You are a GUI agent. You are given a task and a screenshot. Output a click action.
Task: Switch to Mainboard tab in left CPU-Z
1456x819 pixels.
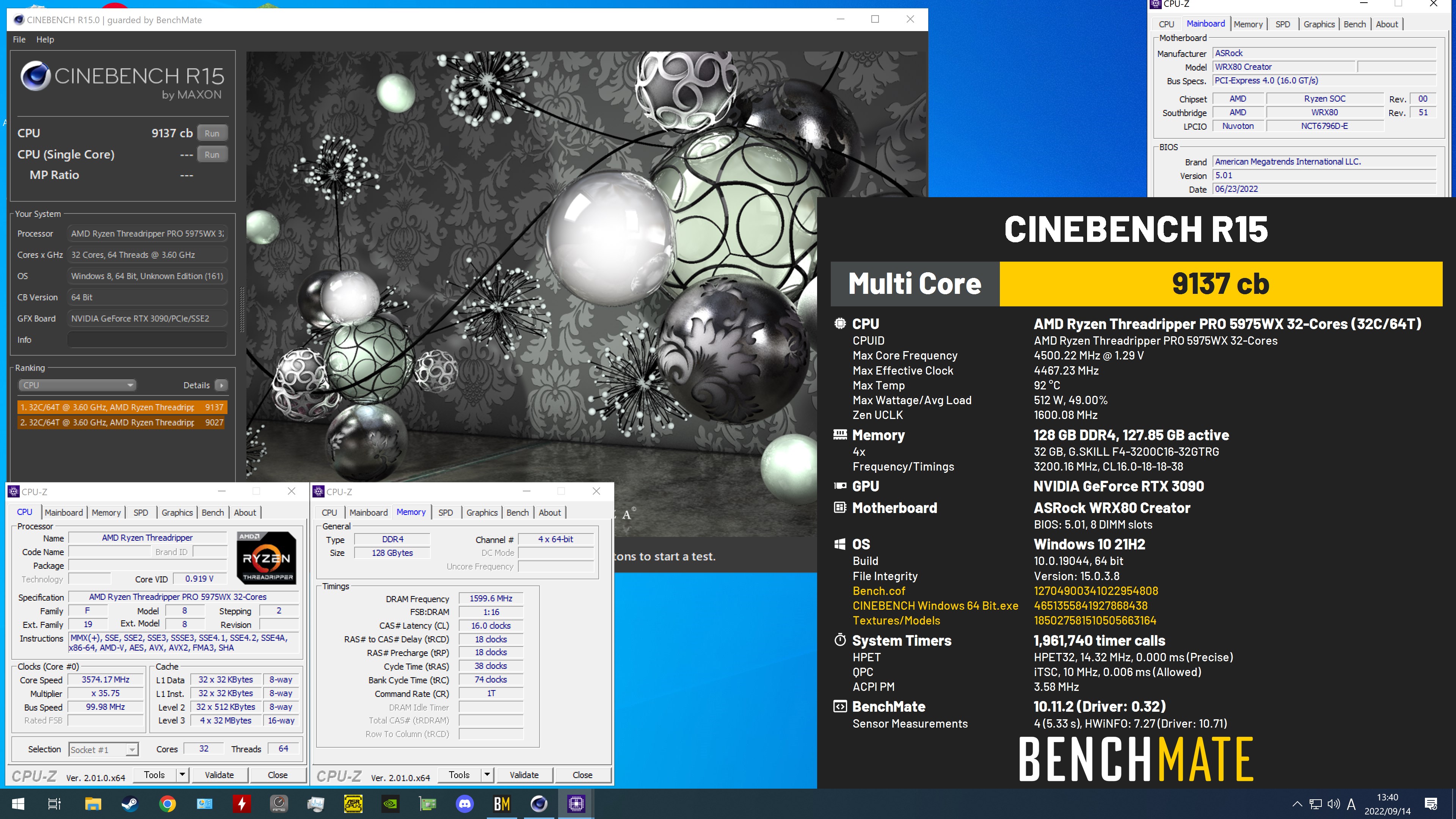point(64,512)
